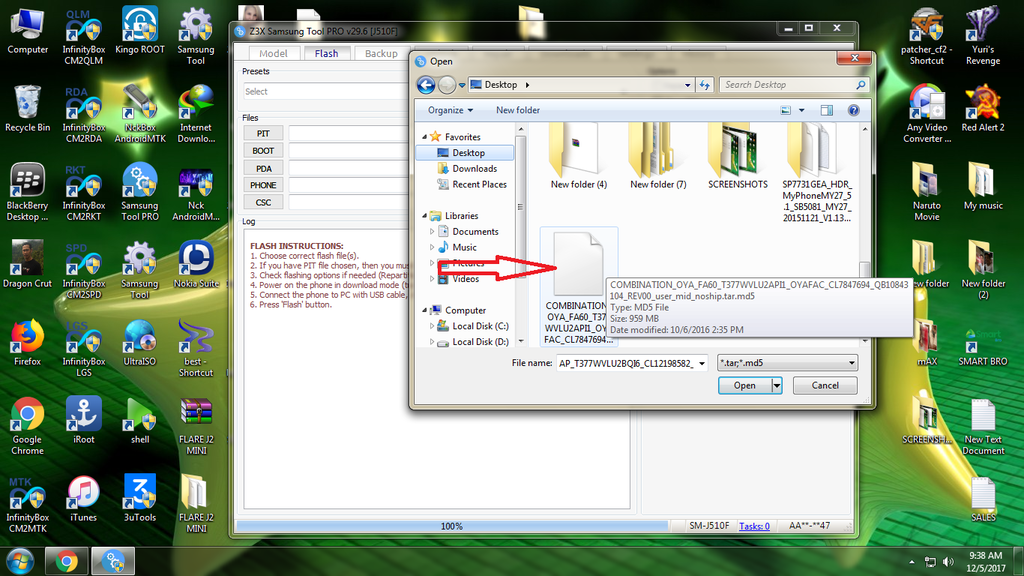Click the Chrome icon on the taskbar

pyautogui.click(x=67, y=561)
